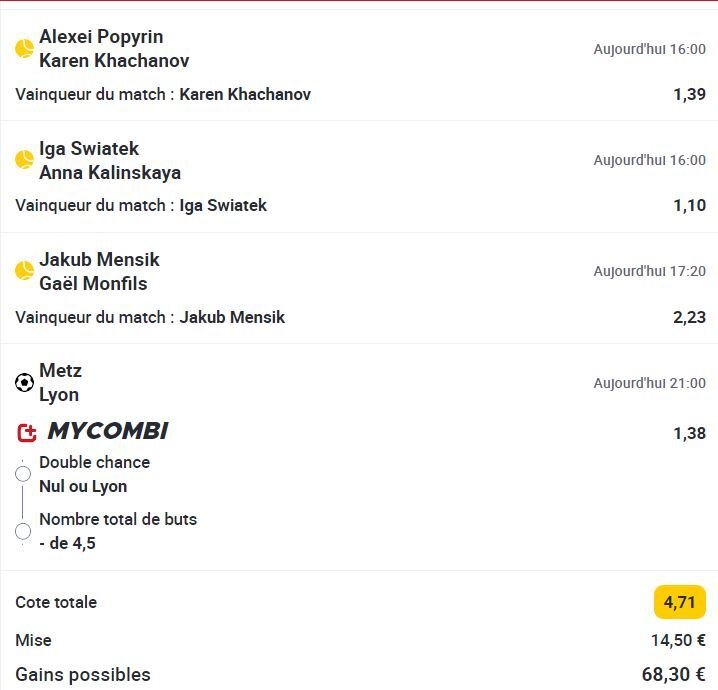The height and width of the screenshot is (690, 718).
Task: Select the Double chance circle marker
Action: pos(23,474)
